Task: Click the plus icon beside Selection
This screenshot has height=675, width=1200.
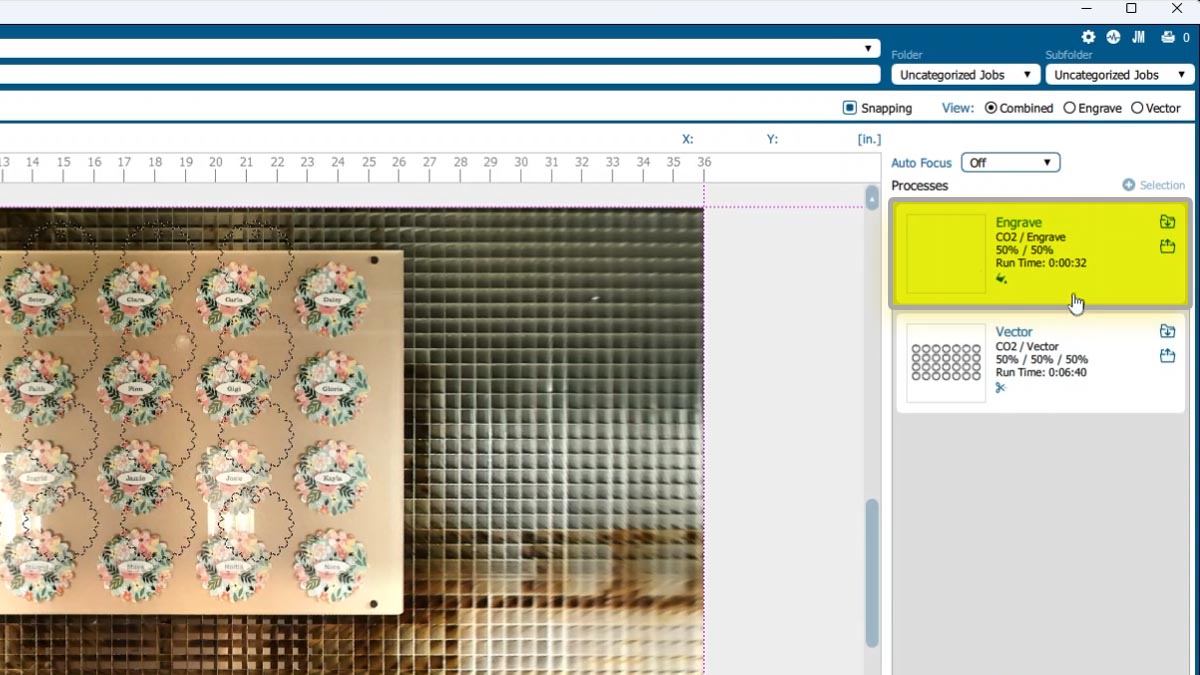Action: (1128, 185)
